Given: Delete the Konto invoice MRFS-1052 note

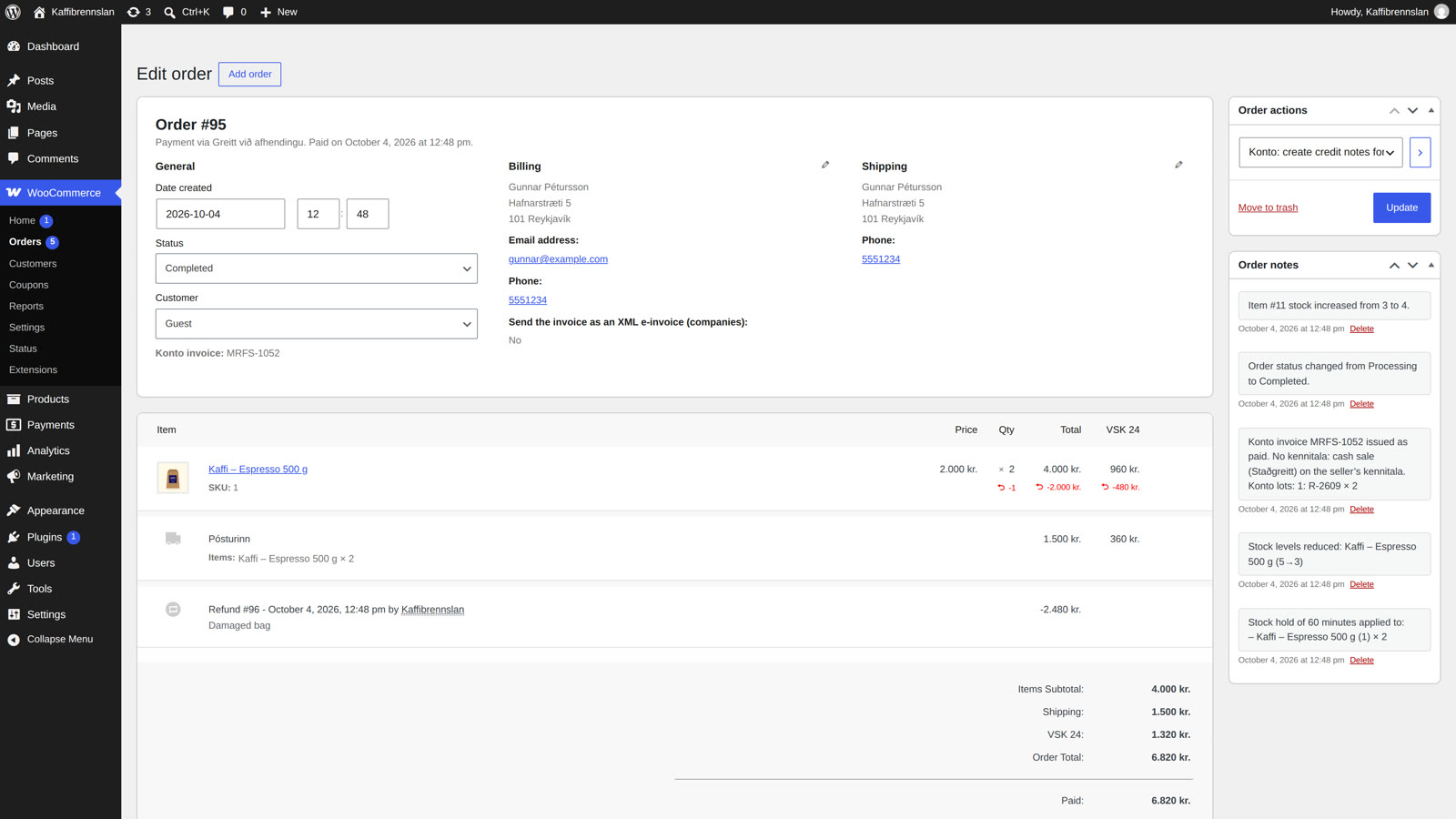Looking at the screenshot, I should 1361,510.
